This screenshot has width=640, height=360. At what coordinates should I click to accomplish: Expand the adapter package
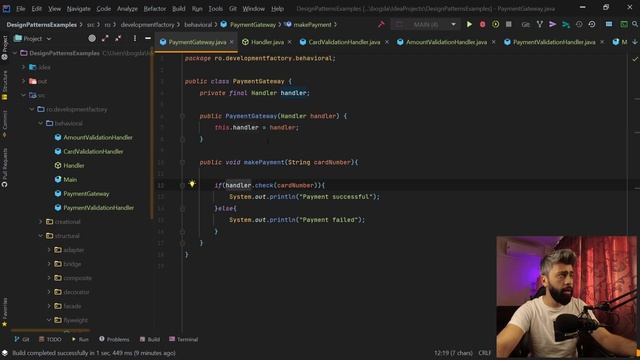[x=49, y=250]
